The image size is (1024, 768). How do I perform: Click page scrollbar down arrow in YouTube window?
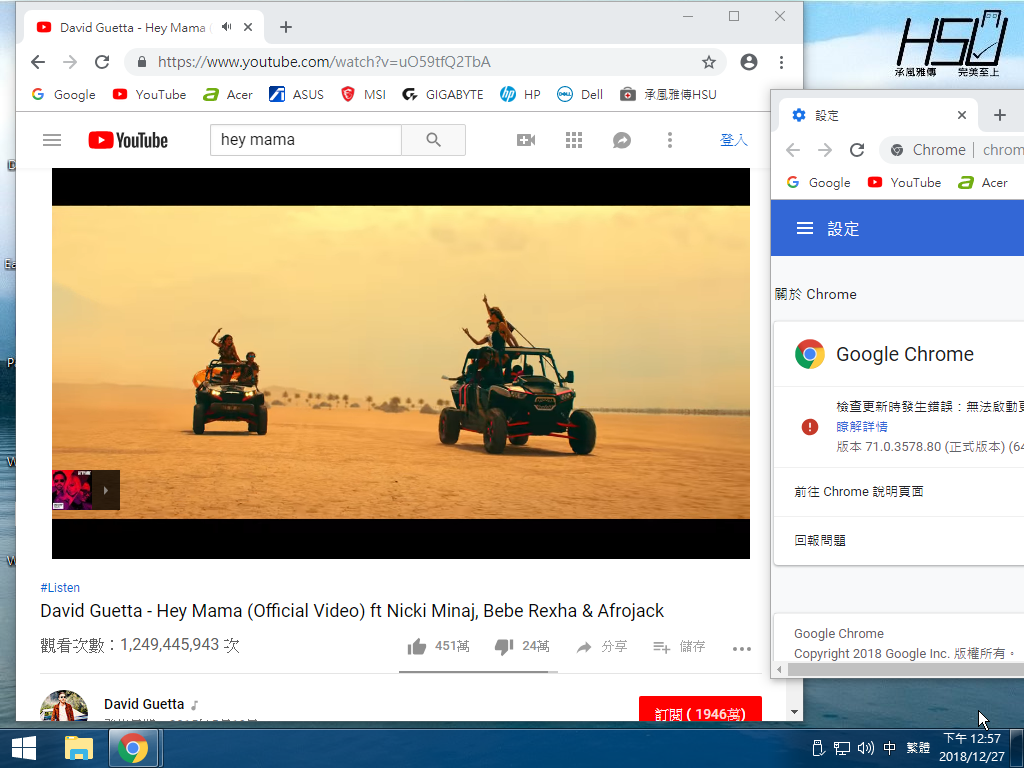(x=794, y=712)
